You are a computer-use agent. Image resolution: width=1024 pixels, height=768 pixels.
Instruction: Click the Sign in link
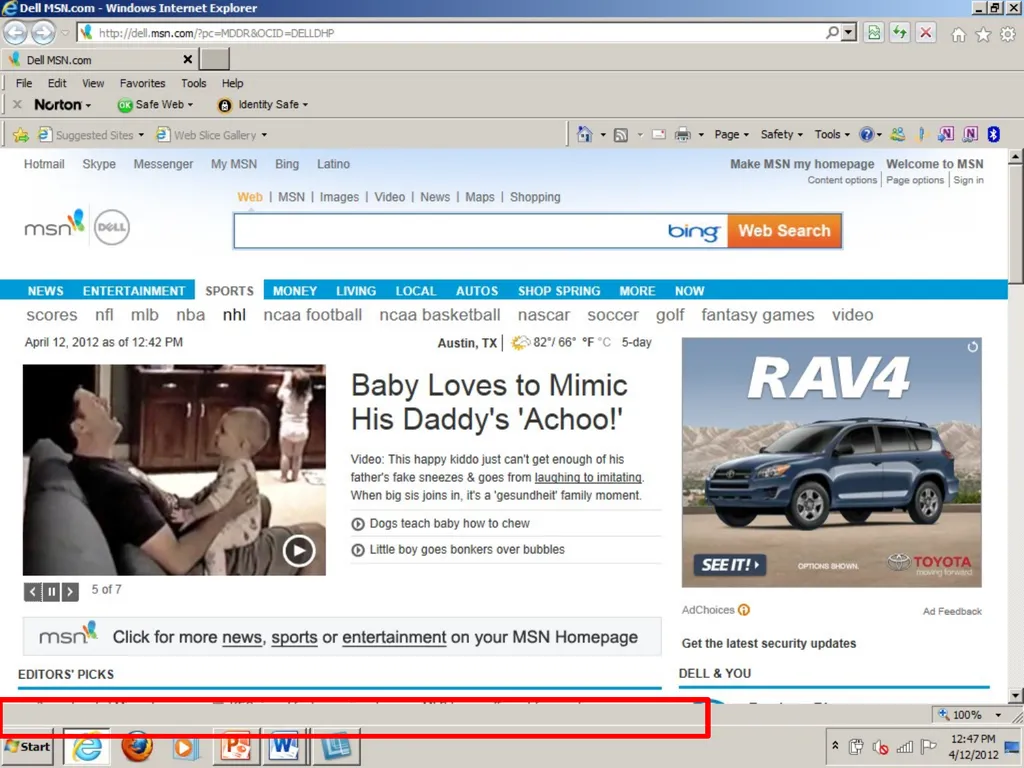pyautogui.click(x=968, y=180)
